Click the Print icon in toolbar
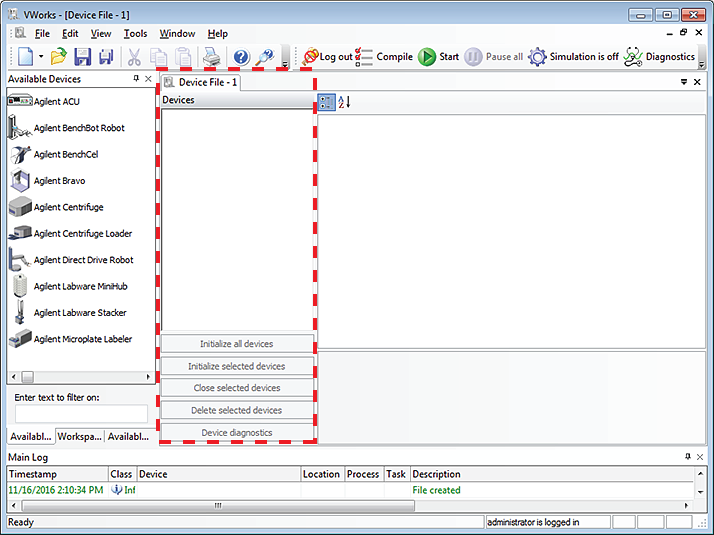This screenshot has height=535, width=714. 212,57
